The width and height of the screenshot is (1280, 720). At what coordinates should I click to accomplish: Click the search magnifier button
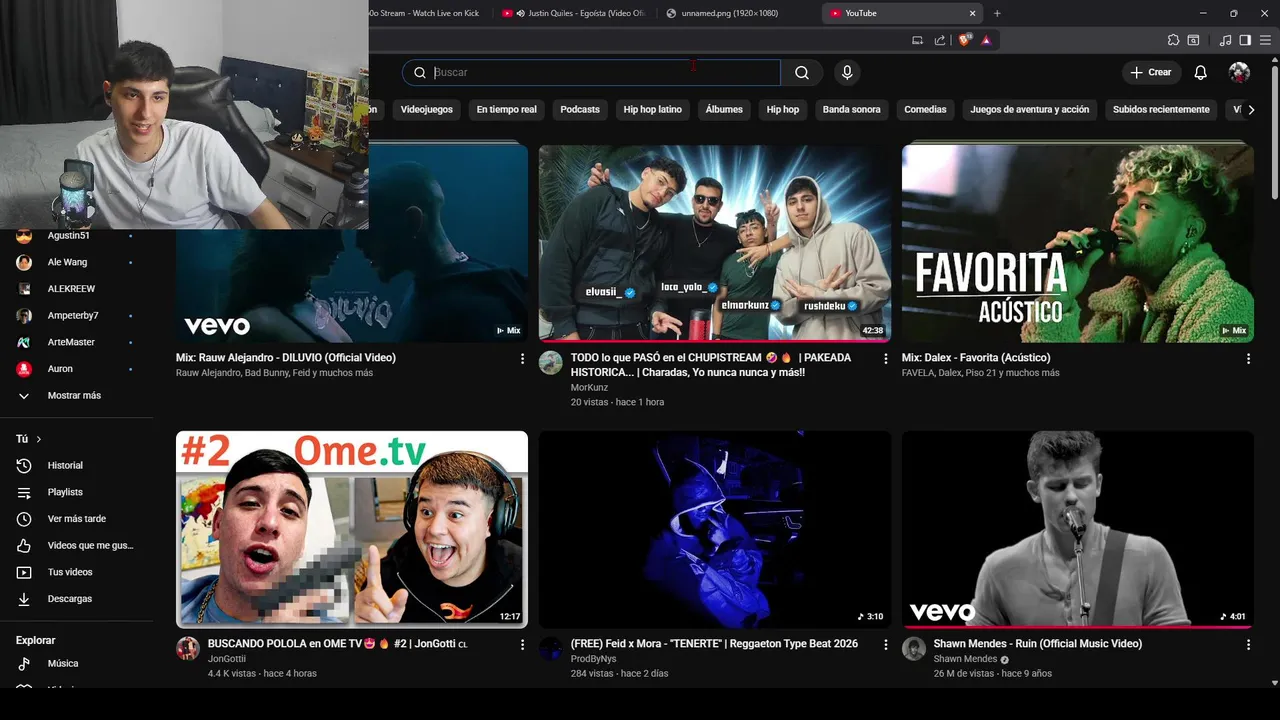point(802,72)
